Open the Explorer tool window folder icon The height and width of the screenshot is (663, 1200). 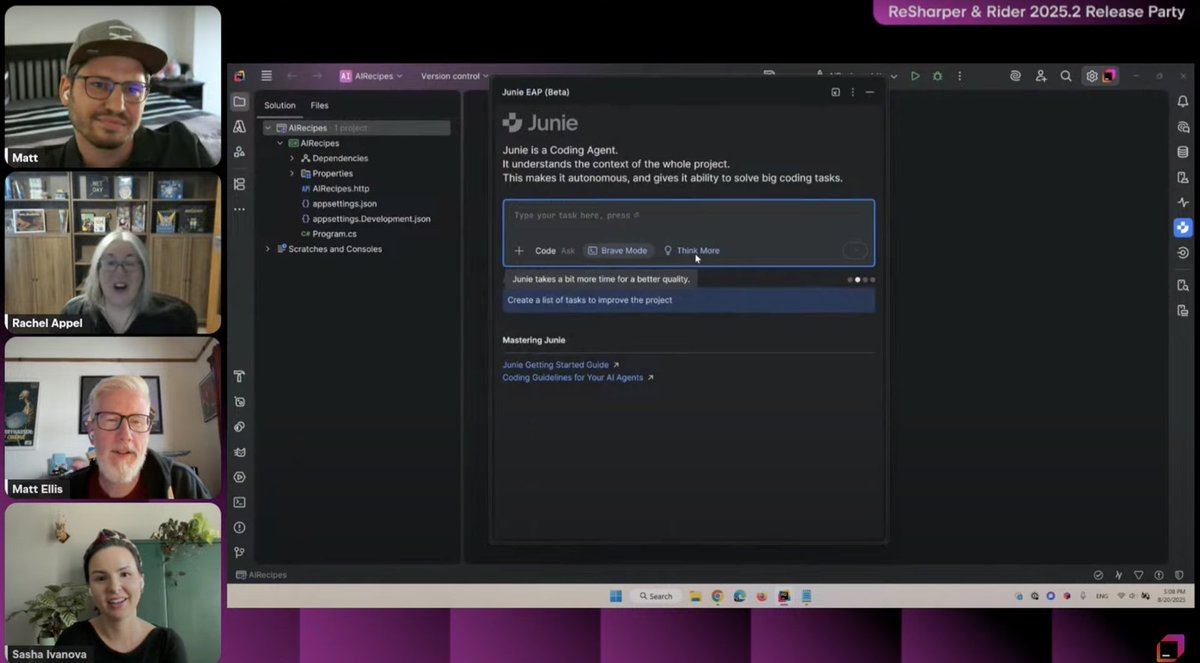[x=239, y=102]
